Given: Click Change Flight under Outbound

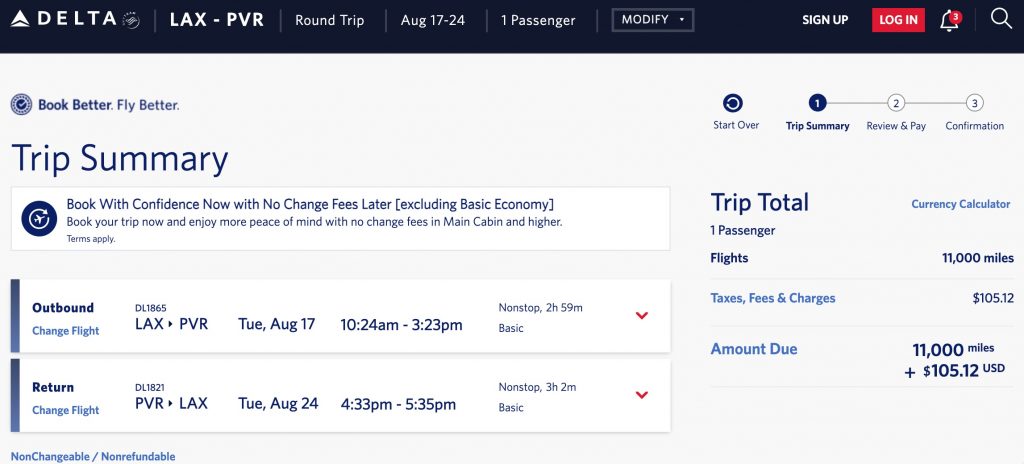Looking at the screenshot, I should [x=66, y=331].
